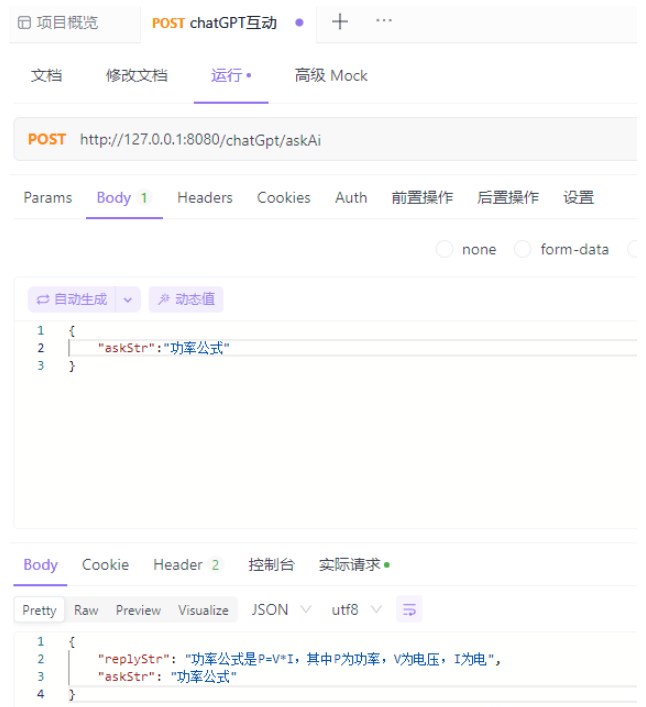Screen dimensions: 646x707
Task: Click the replyStr line in response
Action: pos(299,659)
